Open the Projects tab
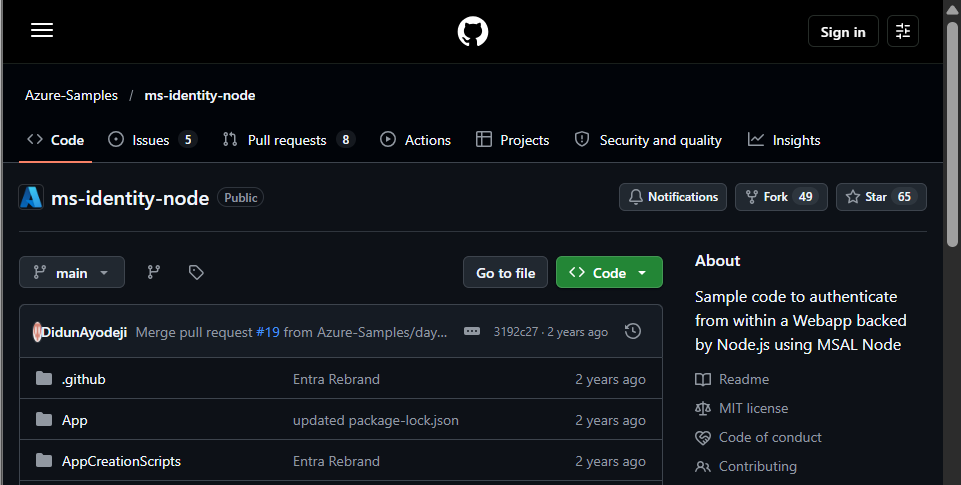The image size is (961, 485). click(x=512, y=140)
